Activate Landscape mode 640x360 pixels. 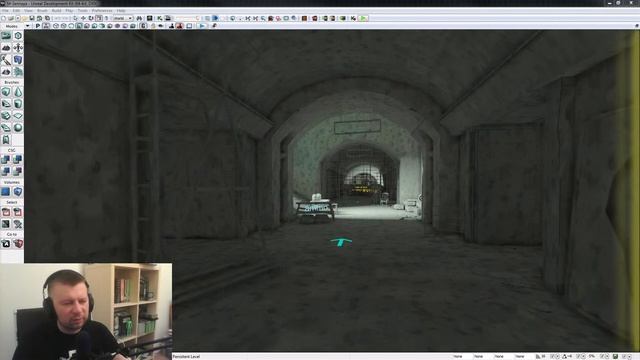pyautogui.click(x=6, y=72)
